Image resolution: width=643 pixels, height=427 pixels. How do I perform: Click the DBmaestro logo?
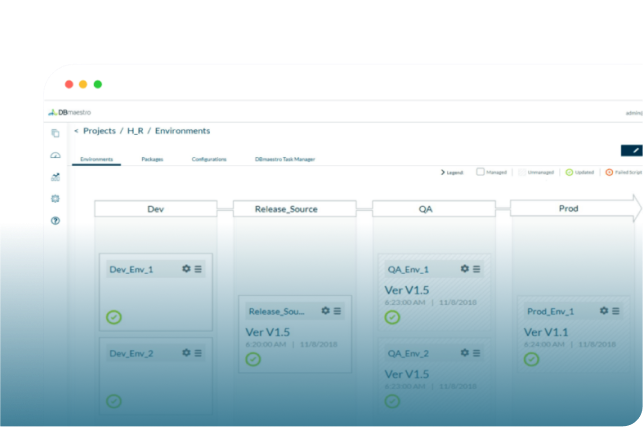pyautogui.click(x=70, y=112)
